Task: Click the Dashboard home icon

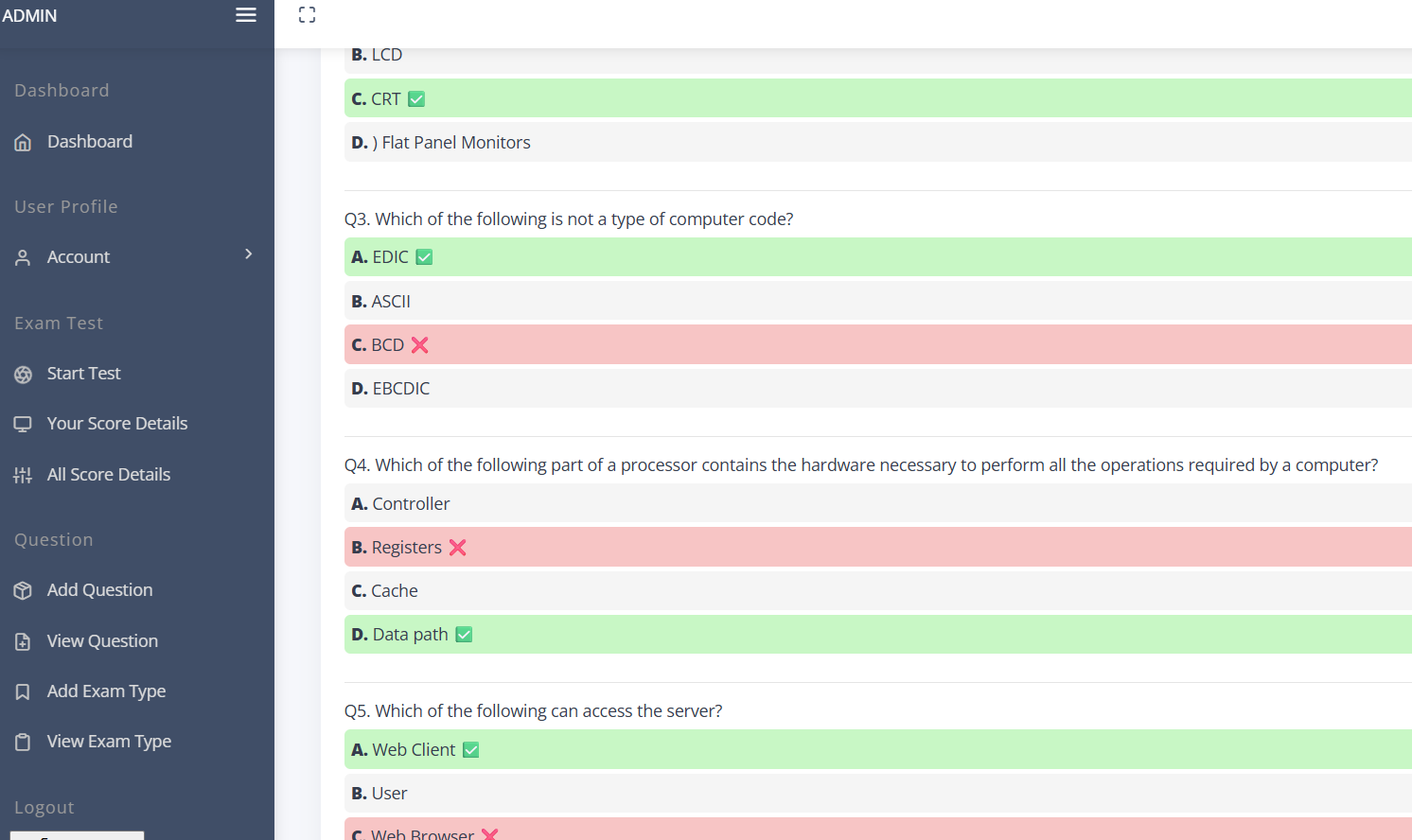Action: [x=23, y=143]
